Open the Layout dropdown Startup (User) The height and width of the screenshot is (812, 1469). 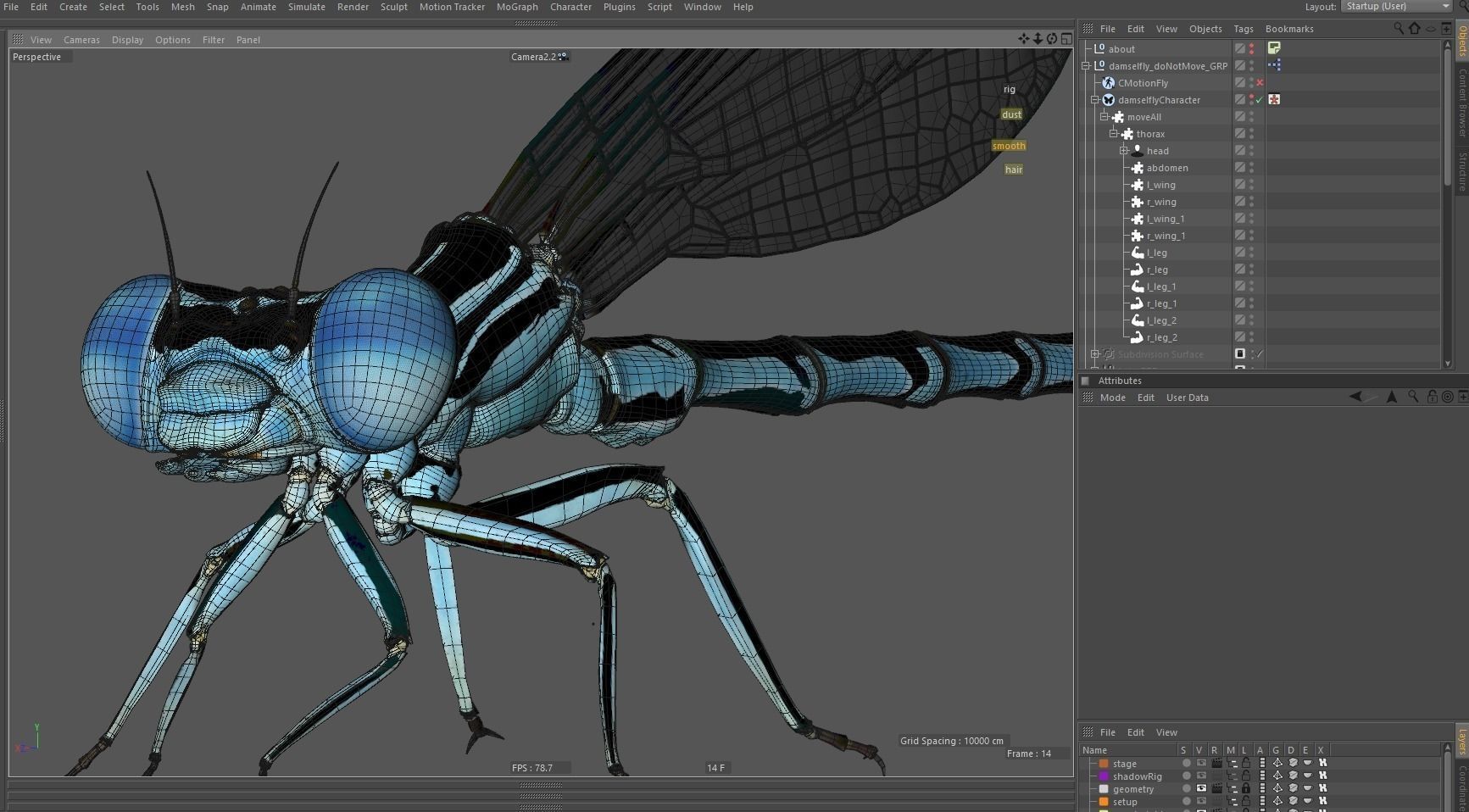[x=1396, y=6]
